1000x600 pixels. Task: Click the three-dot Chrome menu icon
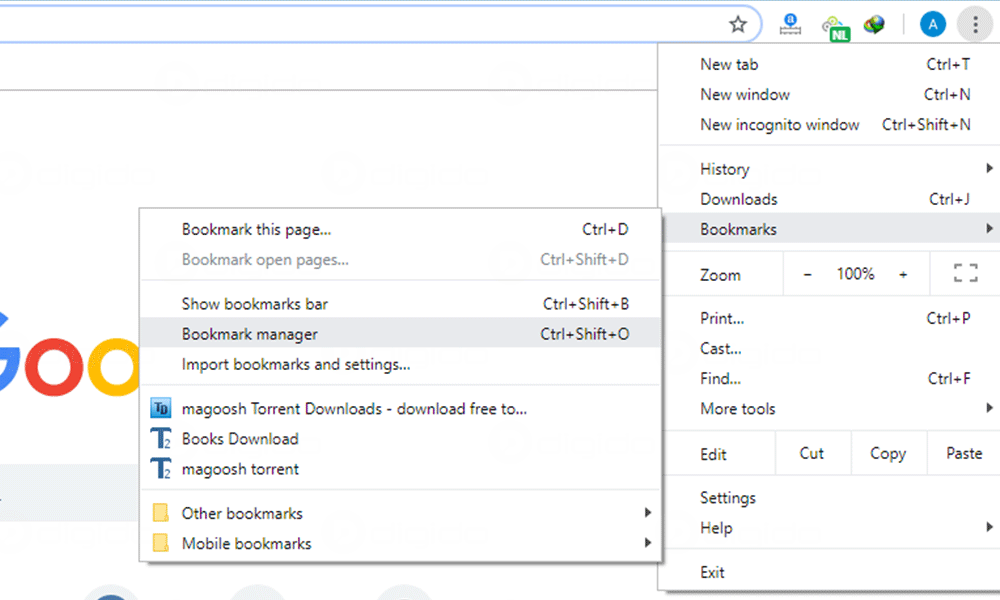975,24
